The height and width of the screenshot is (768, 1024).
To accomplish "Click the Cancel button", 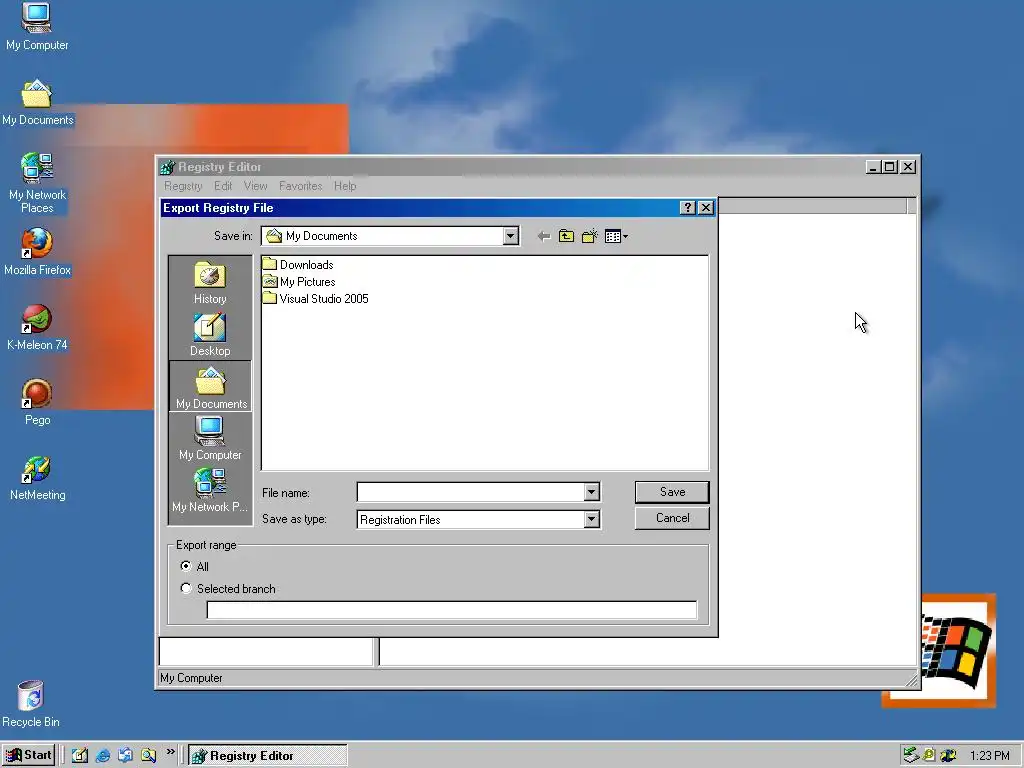I will click(672, 518).
